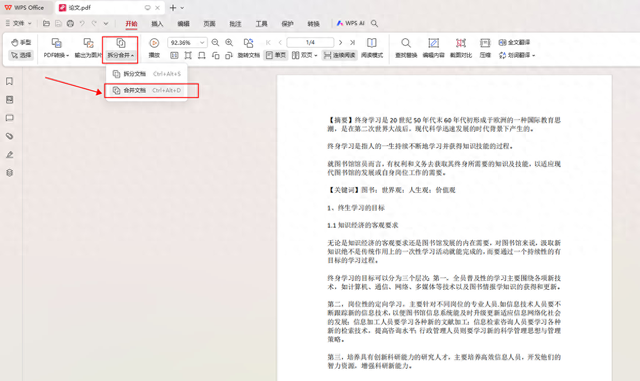This screenshot has width=640, height=381.
Task: Choose 合并文档 from the dropdown menu
Action: (x=147, y=90)
